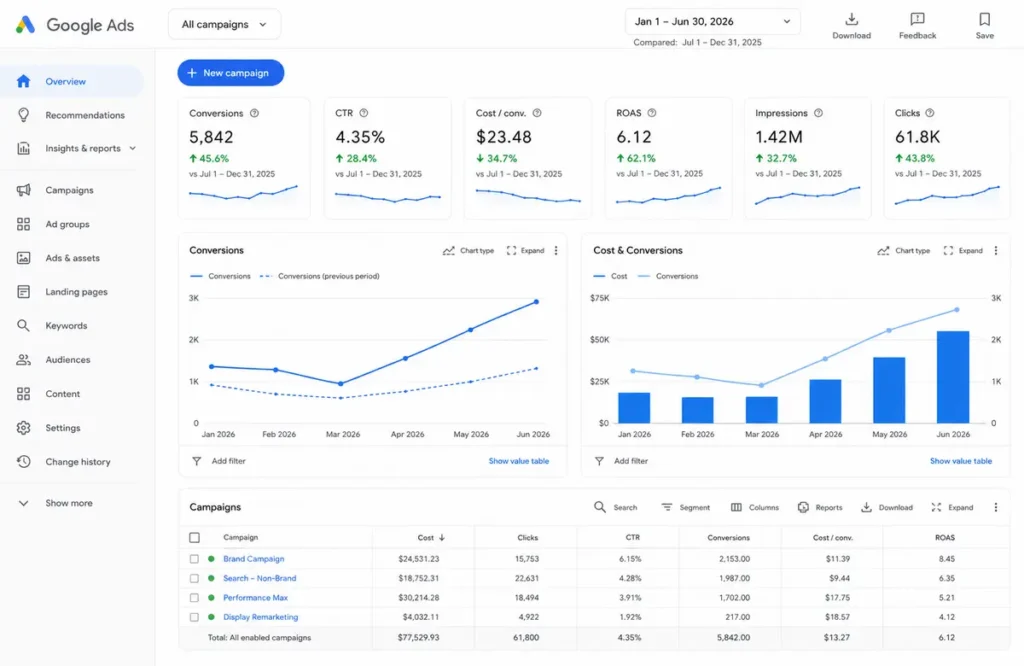Click the ROAS card help icon
1024x666 pixels.
[x=652, y=113]
